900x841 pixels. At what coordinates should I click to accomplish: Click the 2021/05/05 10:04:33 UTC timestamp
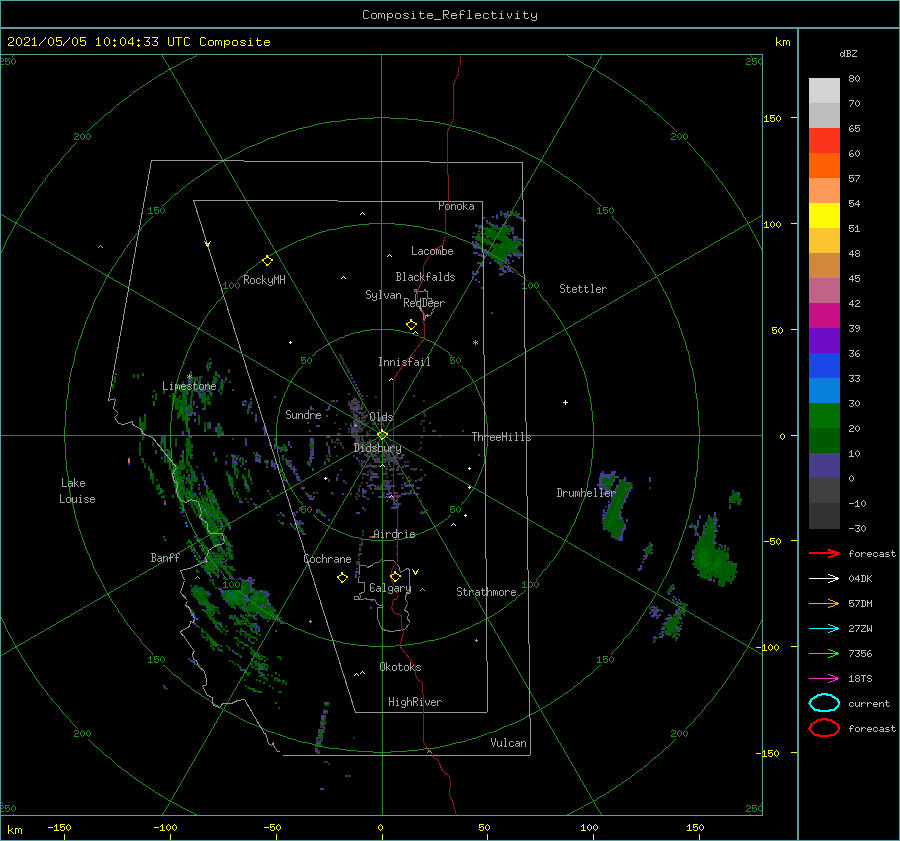click(138, 42)
